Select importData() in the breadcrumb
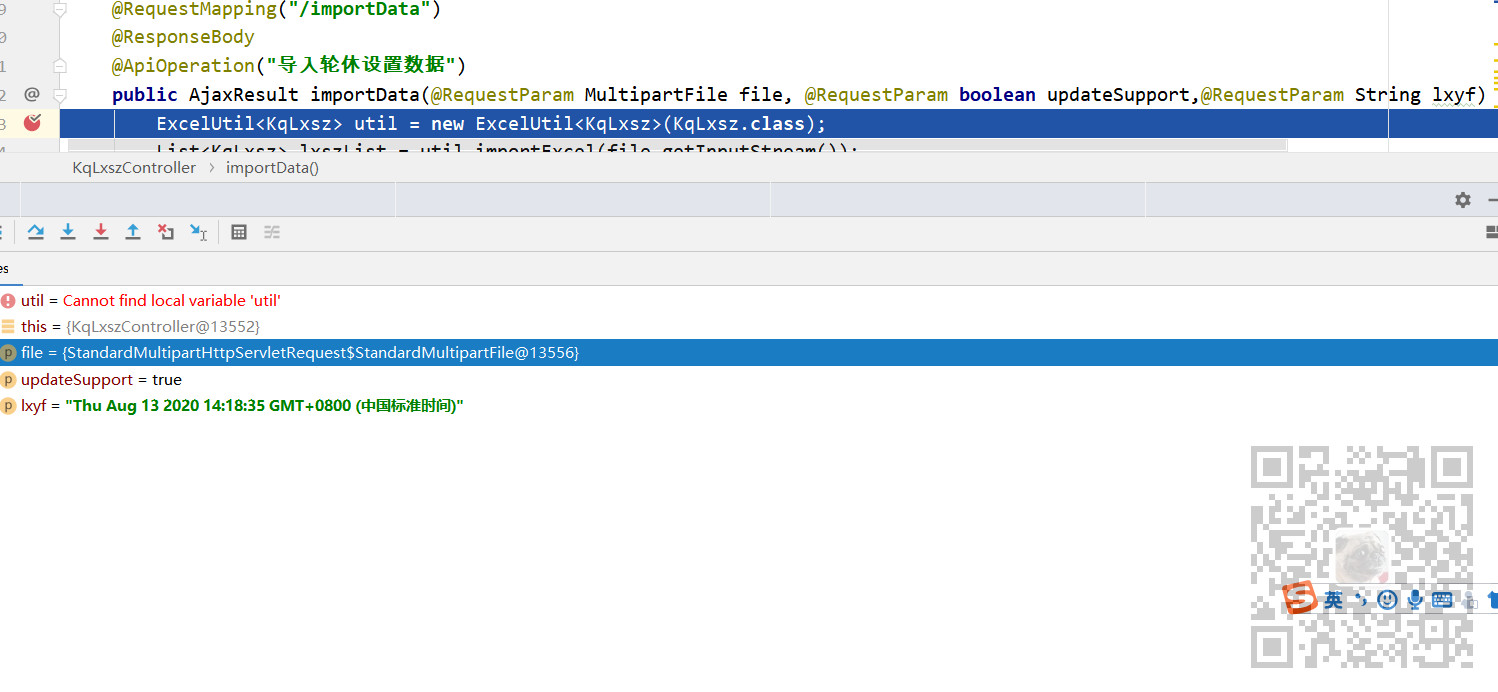 click(x=272, y=168)
